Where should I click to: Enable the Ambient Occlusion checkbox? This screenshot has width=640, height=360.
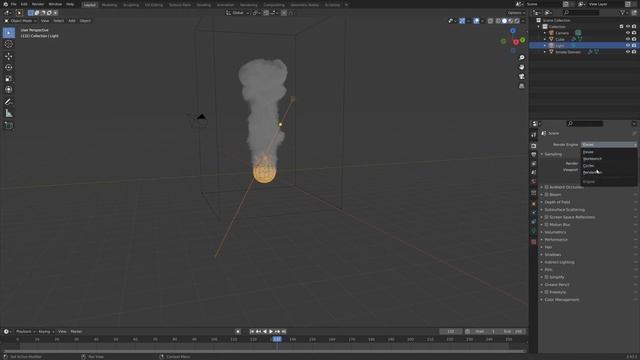tap(547, 187)
